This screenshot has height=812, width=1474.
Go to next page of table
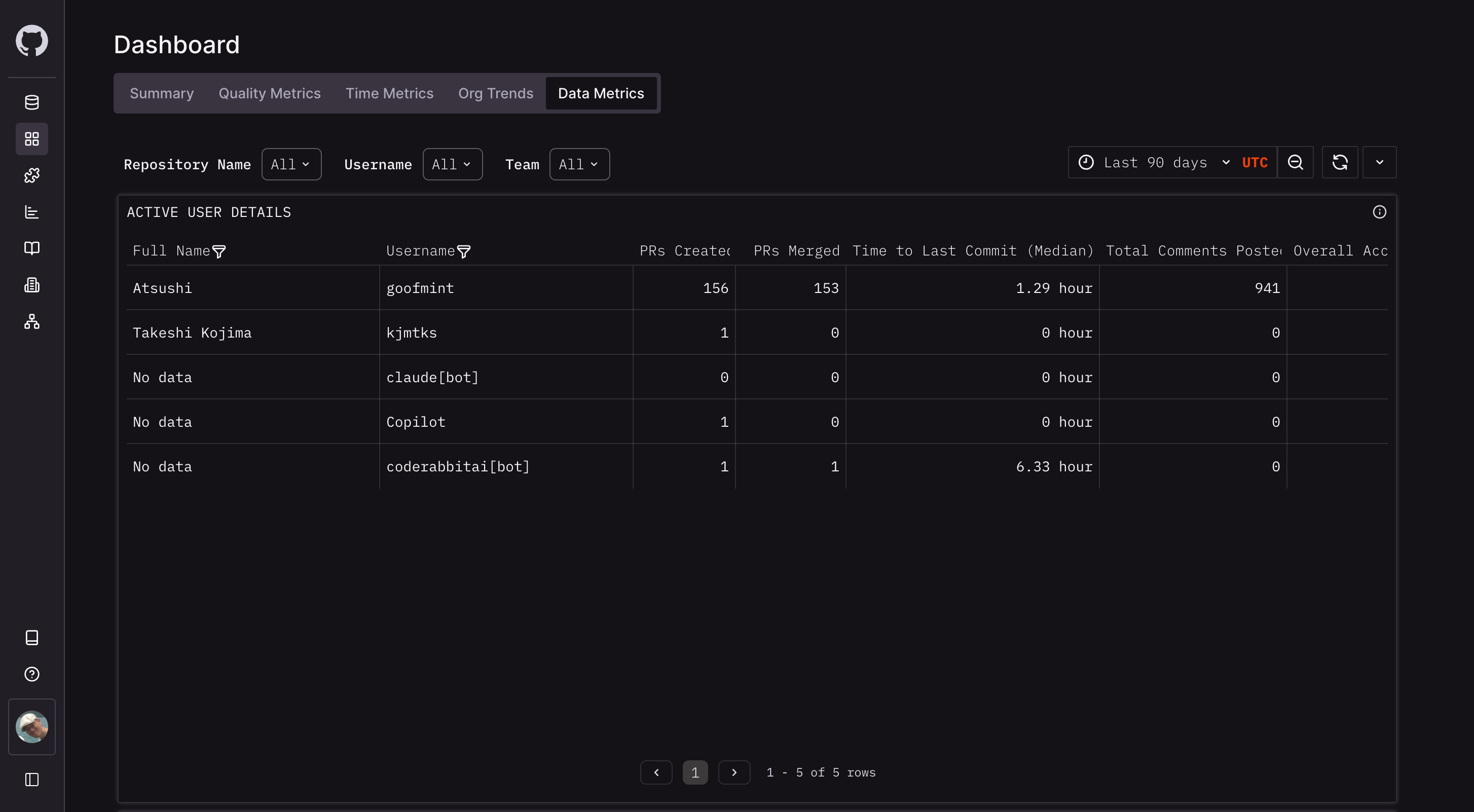(733, 772)
